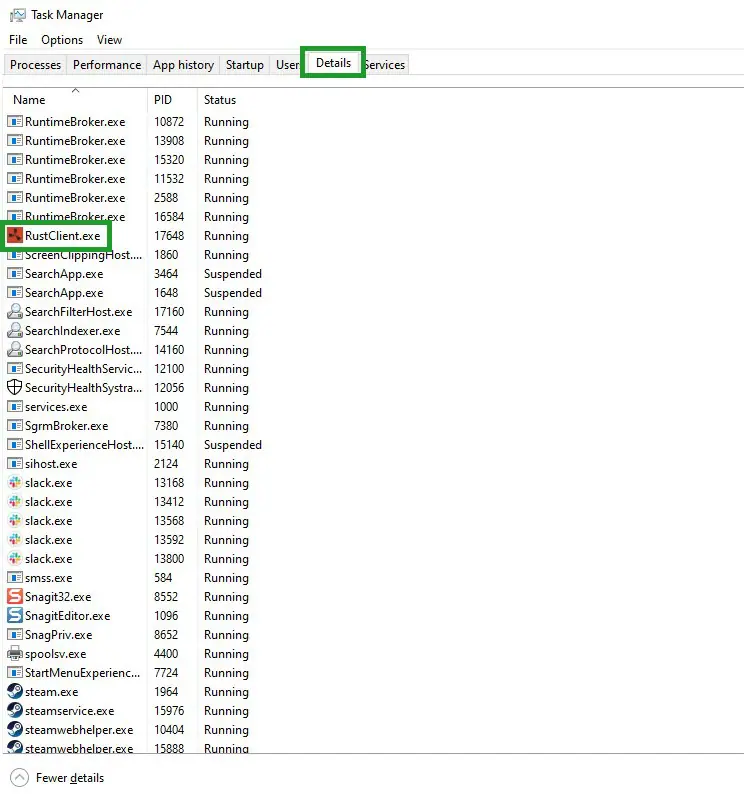Click PID 7544 of SearchIndexer.exe
Screen dimensions: 744x794
click(166, 331)
